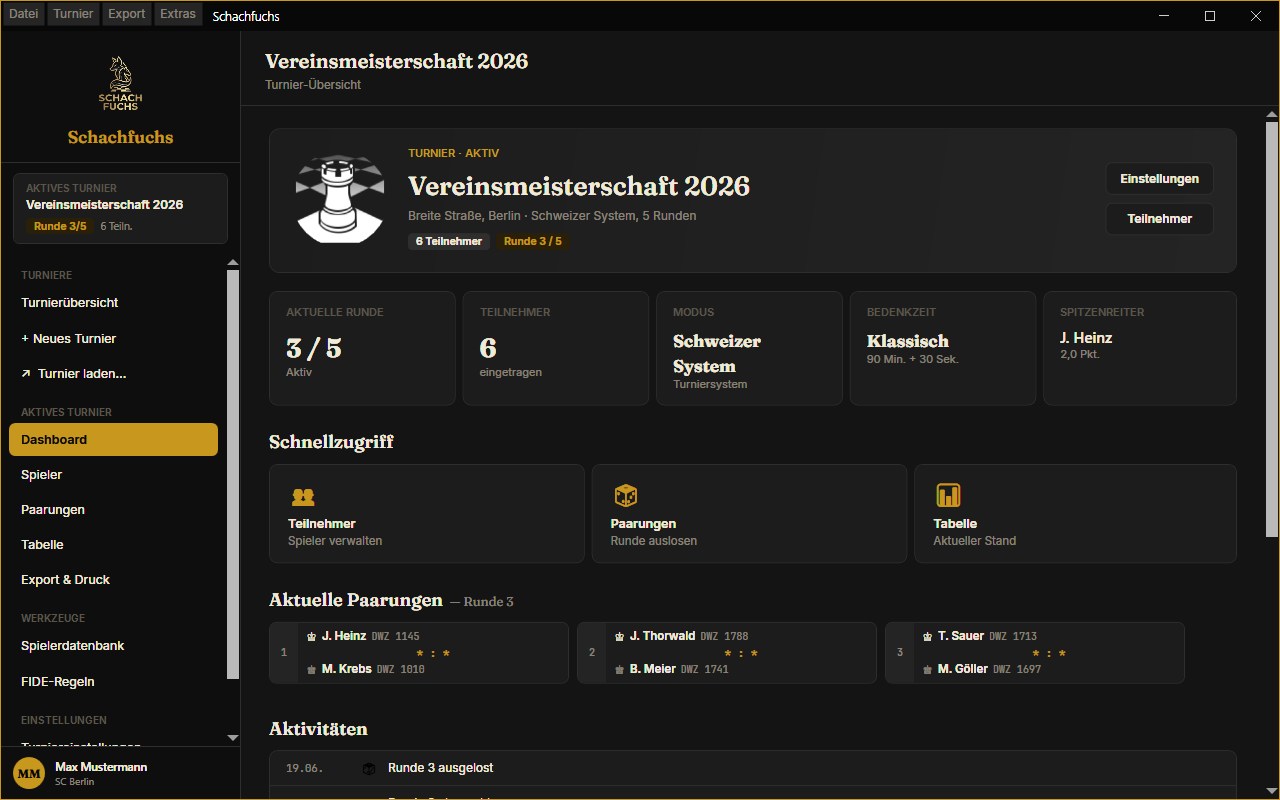The image size is (1280, 800).
Task: Select Turnier laden... in the sidebar
Action: click(113, 374)
